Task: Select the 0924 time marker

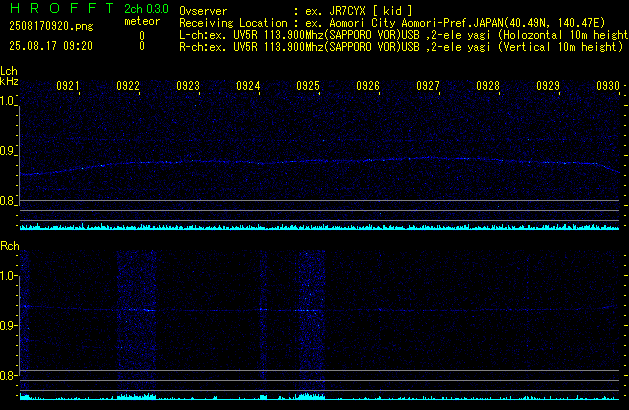Action: pos(248,86)
